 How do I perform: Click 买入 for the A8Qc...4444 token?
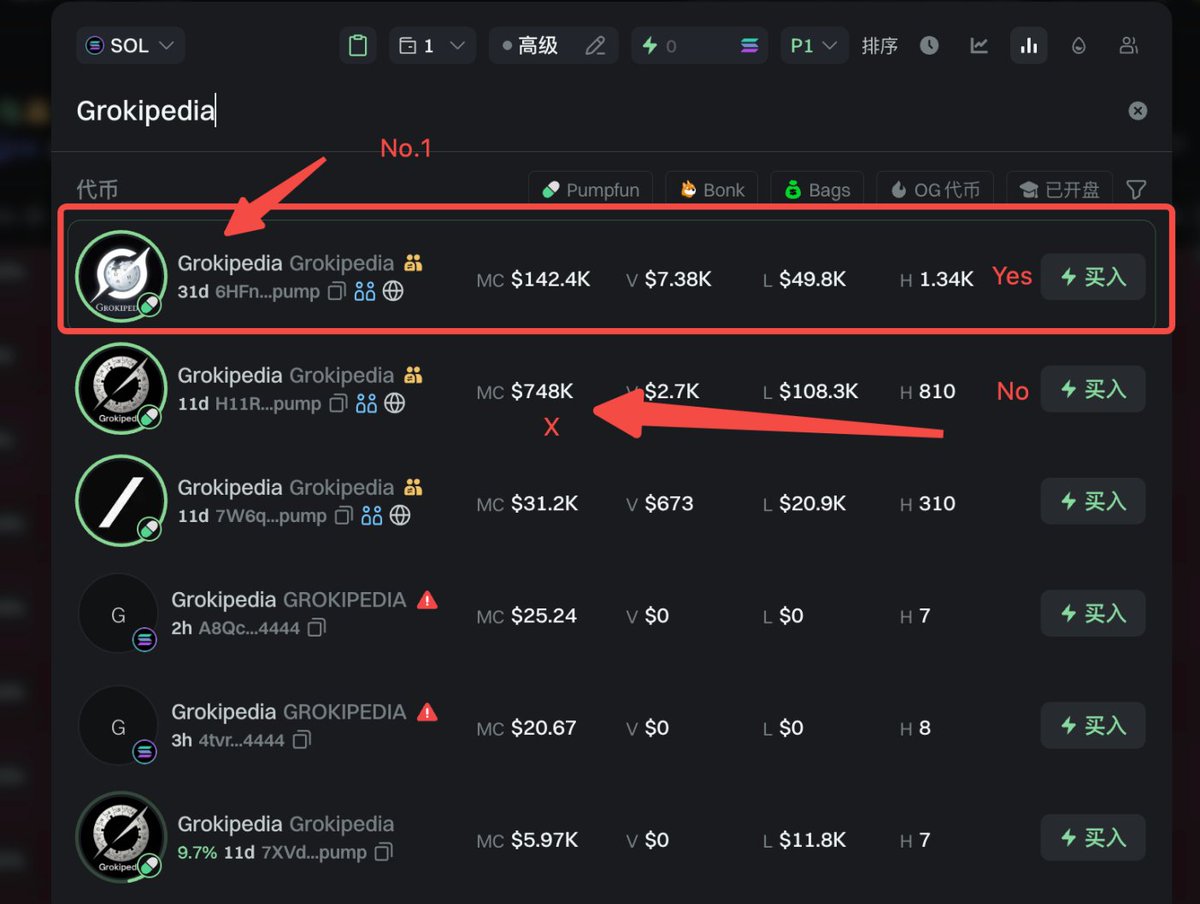pyautogui.click(x=1093, y=613)
